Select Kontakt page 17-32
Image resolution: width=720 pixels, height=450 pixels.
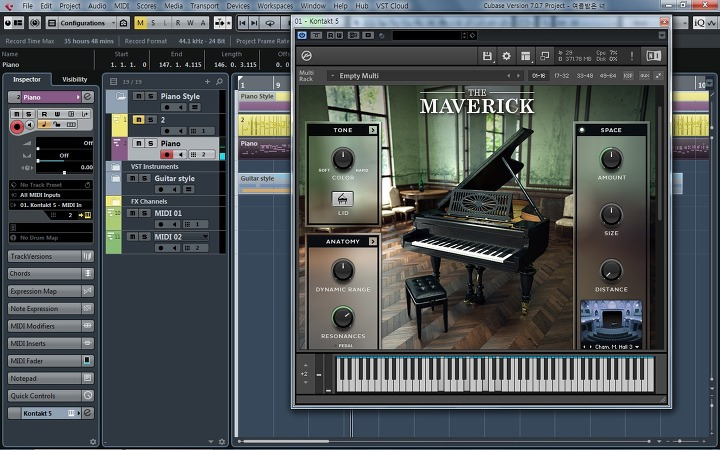point(561,76)
